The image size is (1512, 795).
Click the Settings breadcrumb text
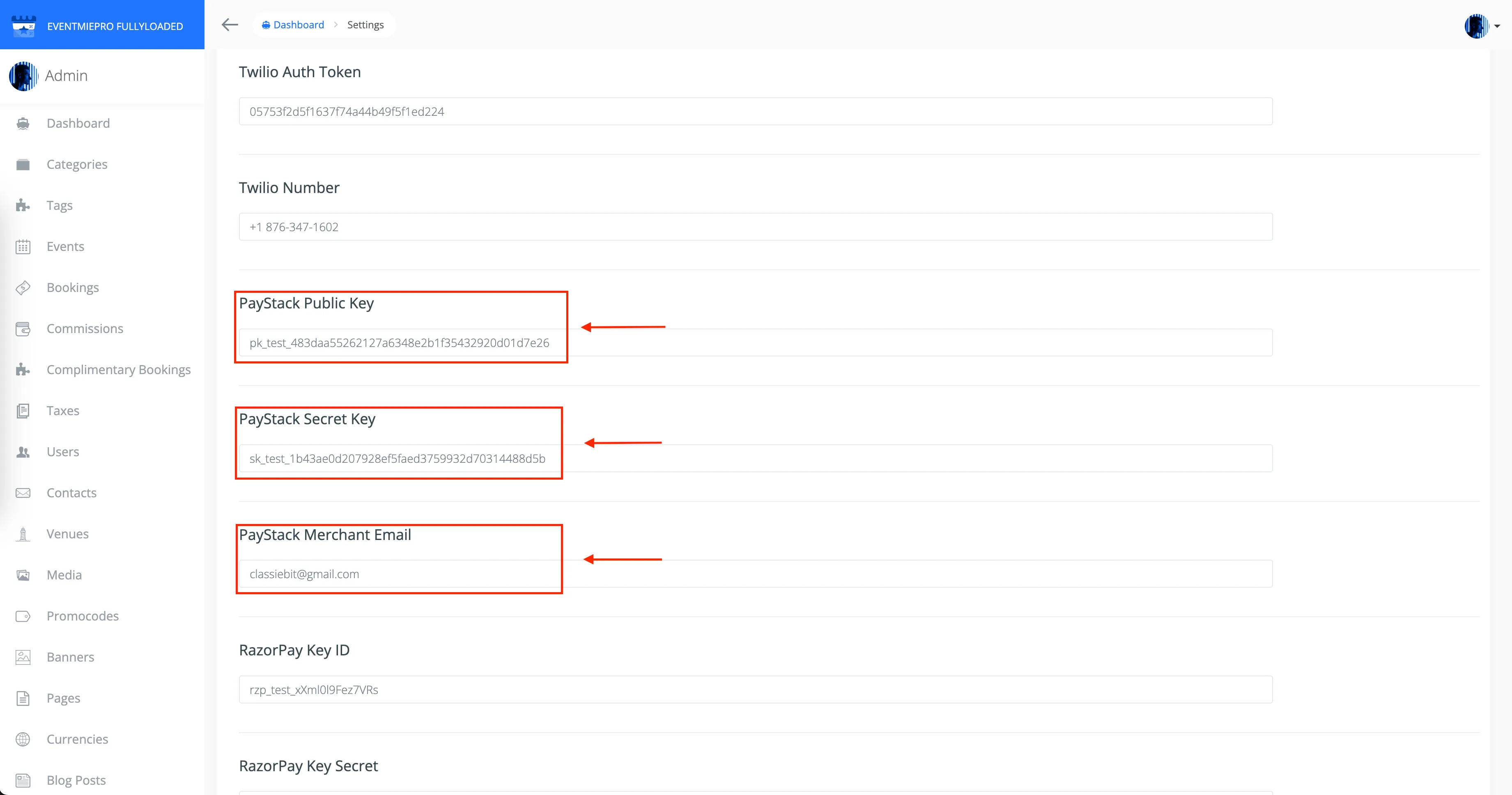[365, 25]
